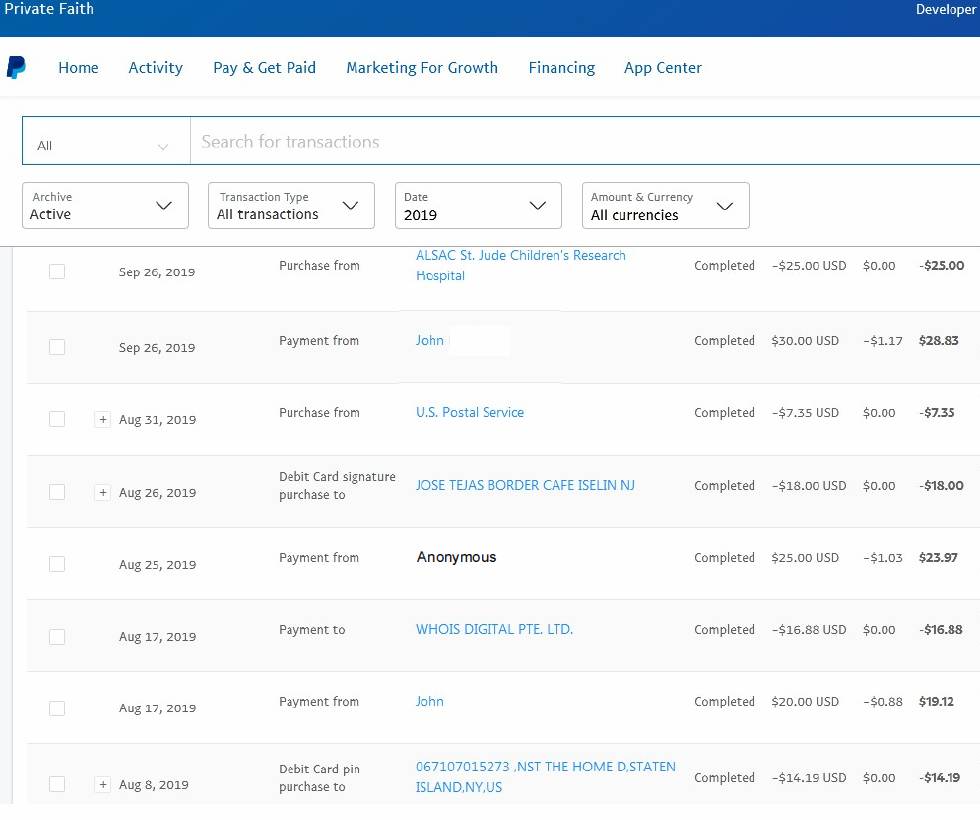Viewport: 980px width, 820px height.
Task: Open the App Center tab
Action: [662, 68]
